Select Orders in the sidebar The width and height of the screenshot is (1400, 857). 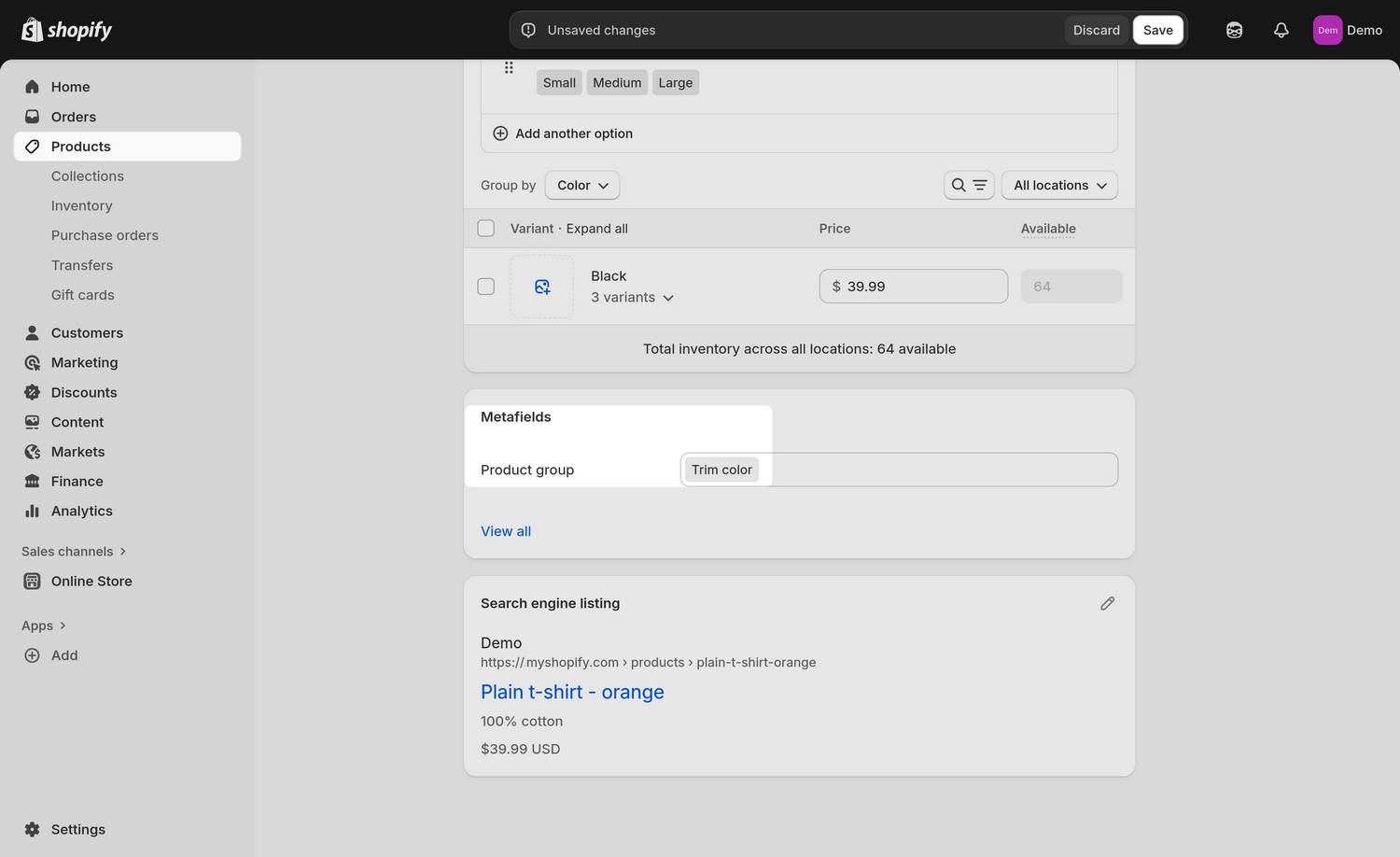point(74,116)
